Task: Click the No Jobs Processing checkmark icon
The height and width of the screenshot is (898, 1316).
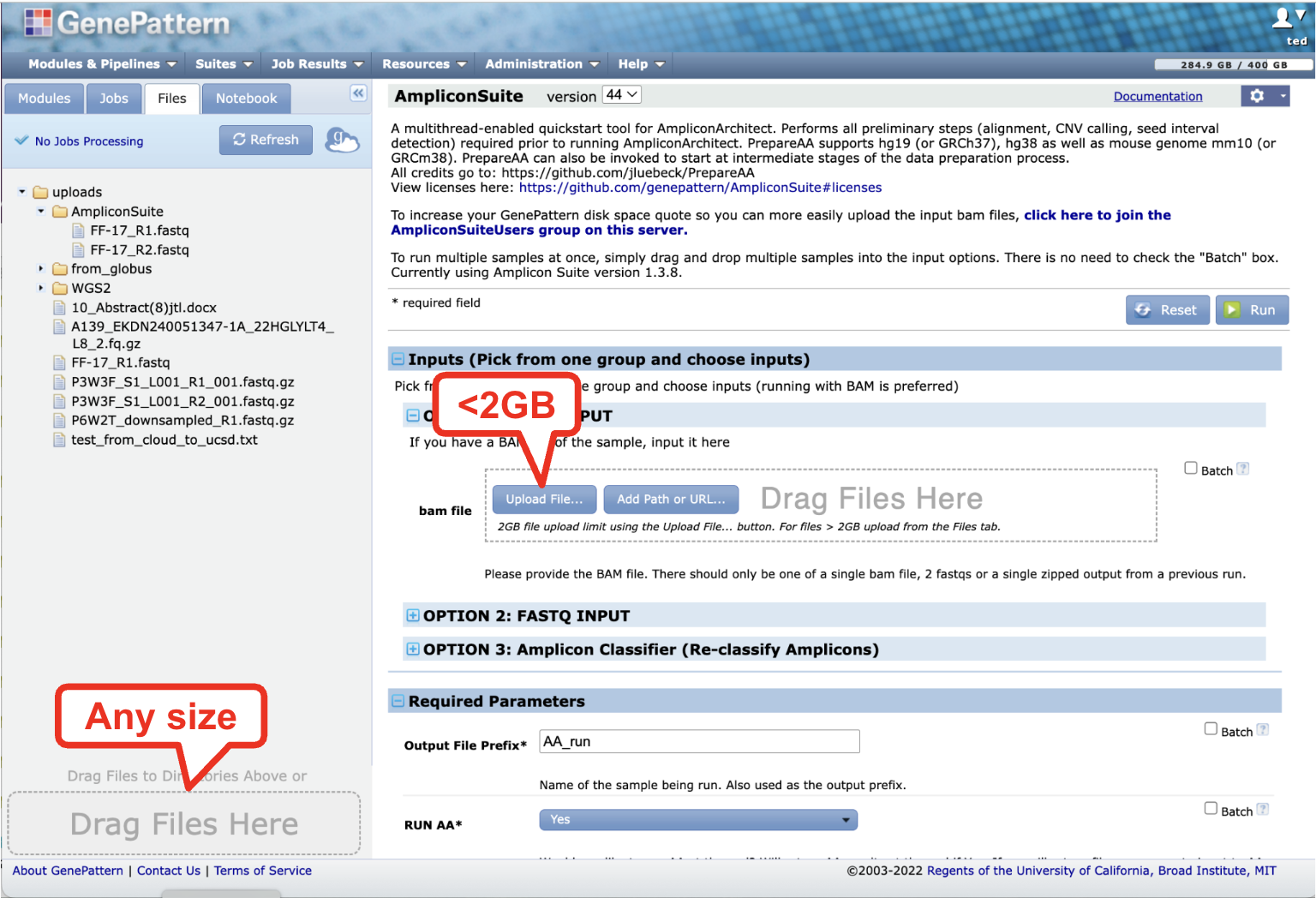Action: [21, 141]
